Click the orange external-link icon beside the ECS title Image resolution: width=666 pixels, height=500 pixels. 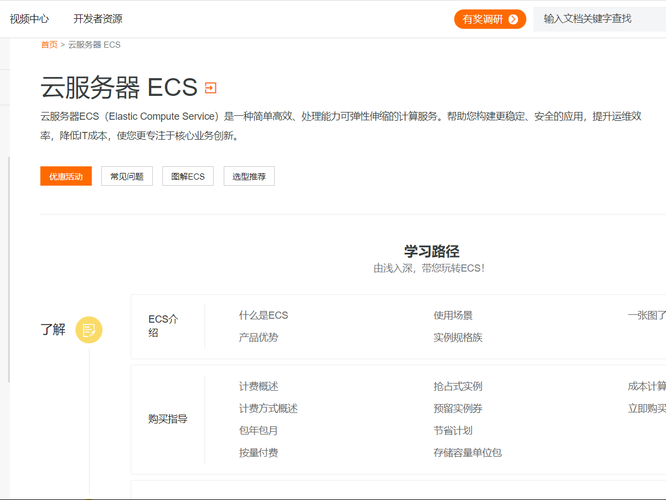tap(211, 88)
